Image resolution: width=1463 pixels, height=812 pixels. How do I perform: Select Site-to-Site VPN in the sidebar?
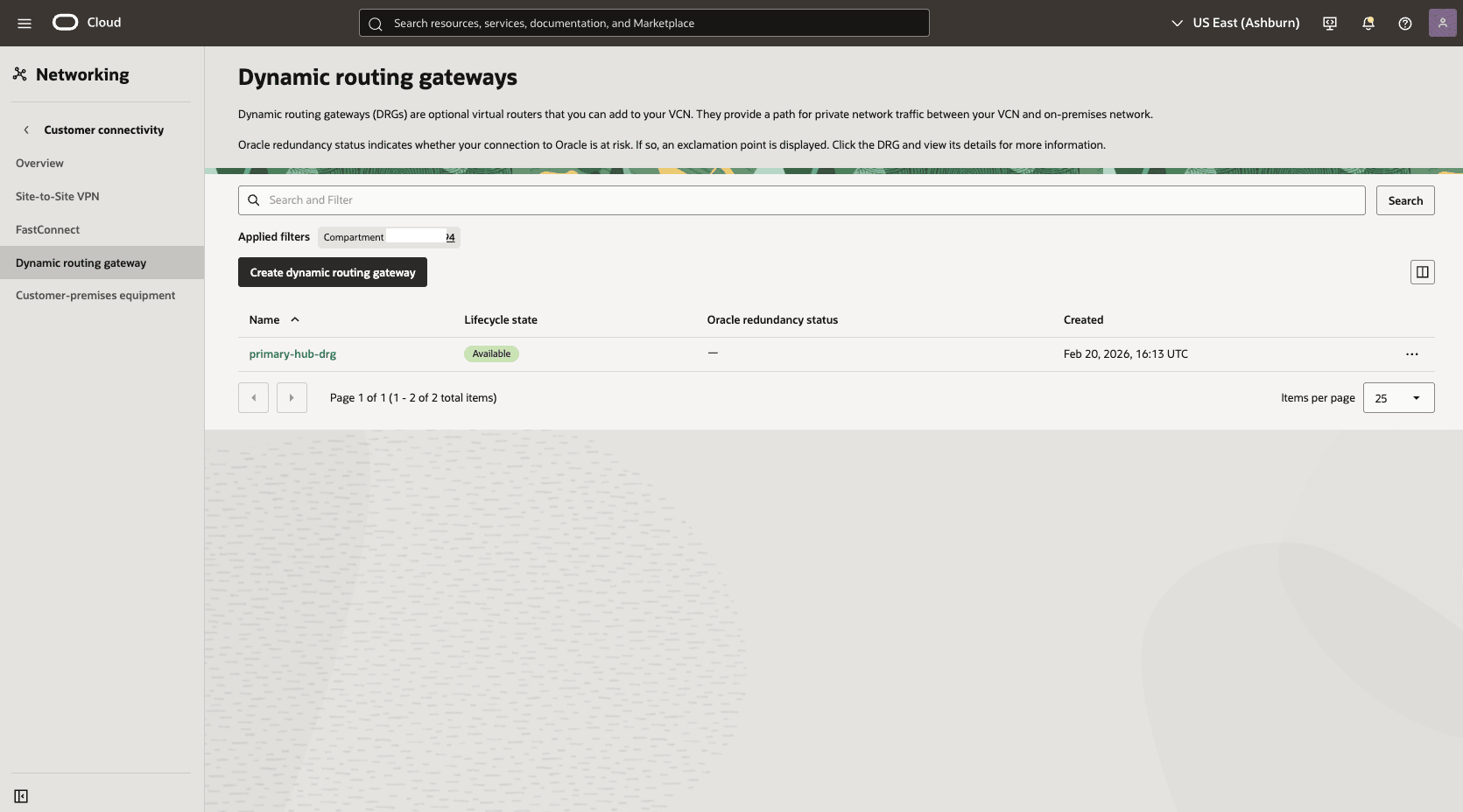[x=57, y=196]
